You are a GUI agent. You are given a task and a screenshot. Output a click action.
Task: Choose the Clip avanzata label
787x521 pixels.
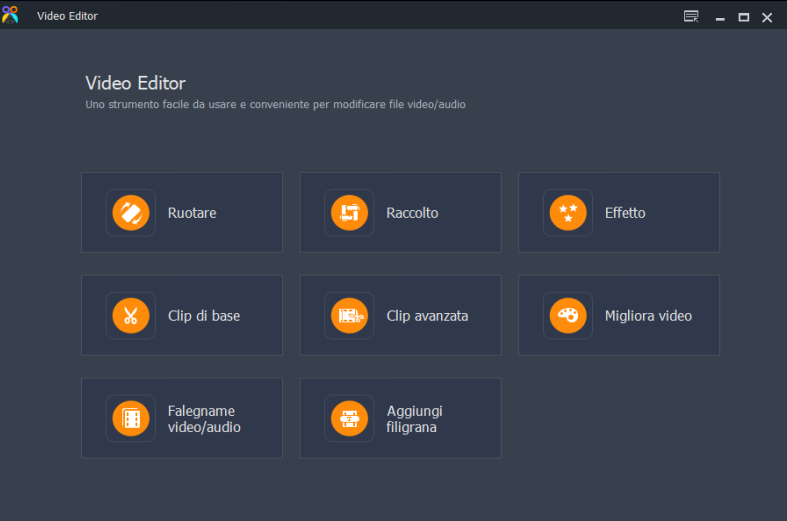(x=427, y=316)
